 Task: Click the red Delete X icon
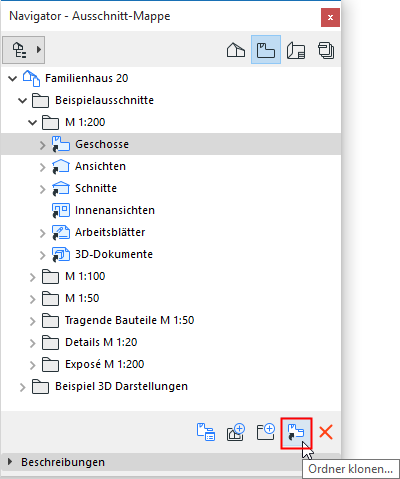click(326, 433)
